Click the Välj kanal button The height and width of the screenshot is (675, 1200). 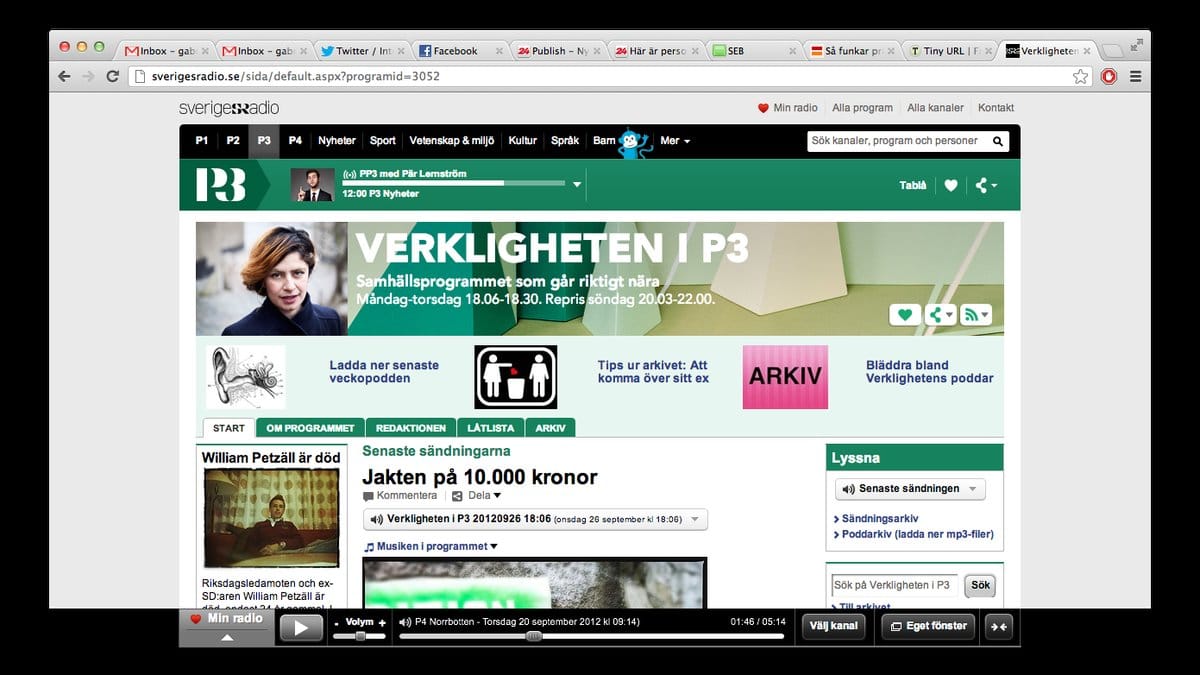[x=834, y=626]
